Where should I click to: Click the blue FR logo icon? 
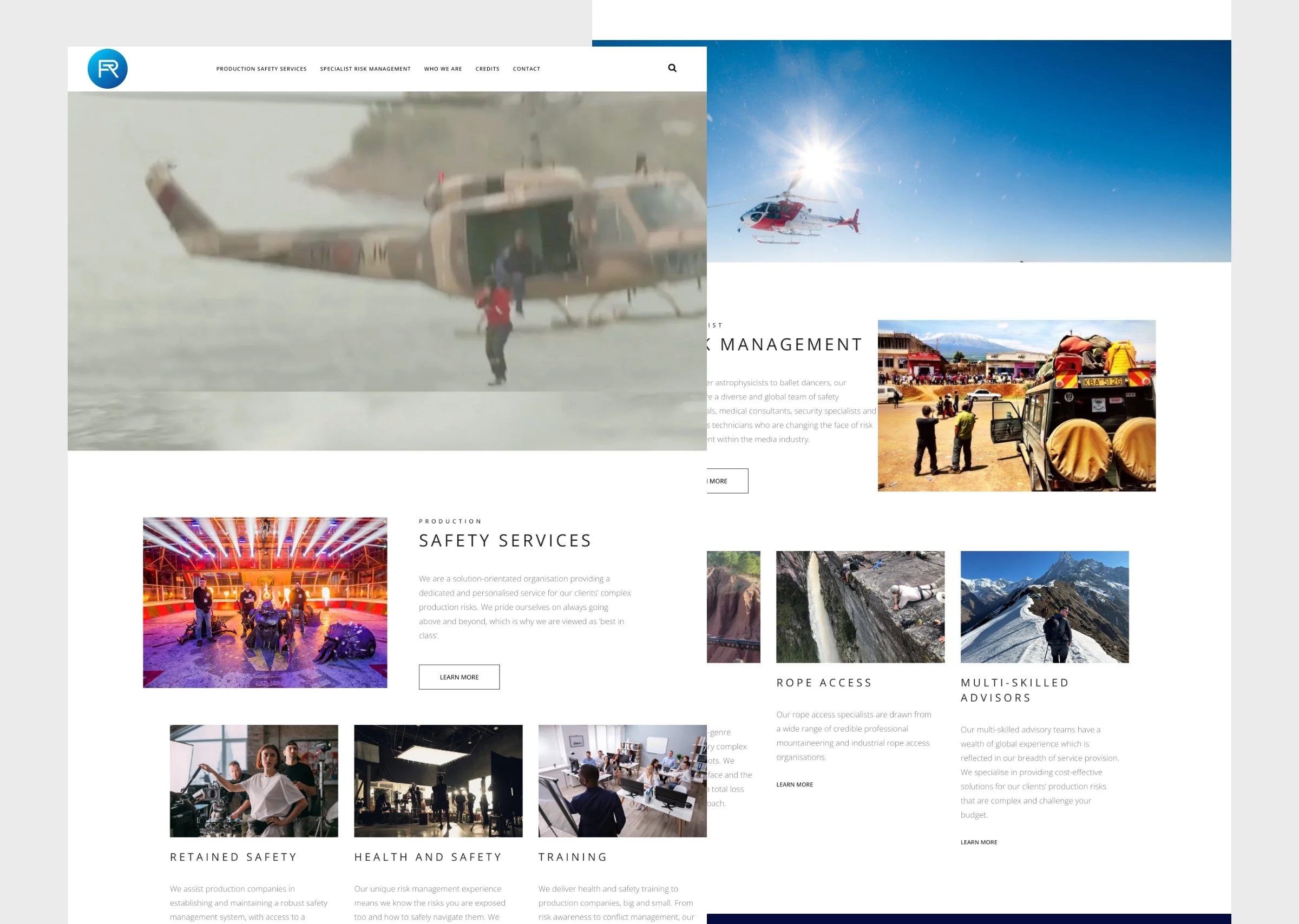[108, 69]
